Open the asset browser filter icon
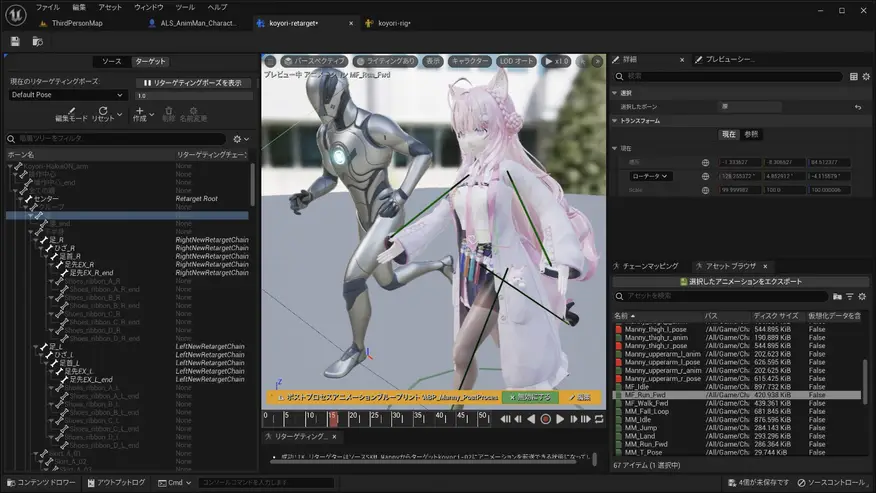Viewport: 876px width, 493px height. click(x=850, y=296)
